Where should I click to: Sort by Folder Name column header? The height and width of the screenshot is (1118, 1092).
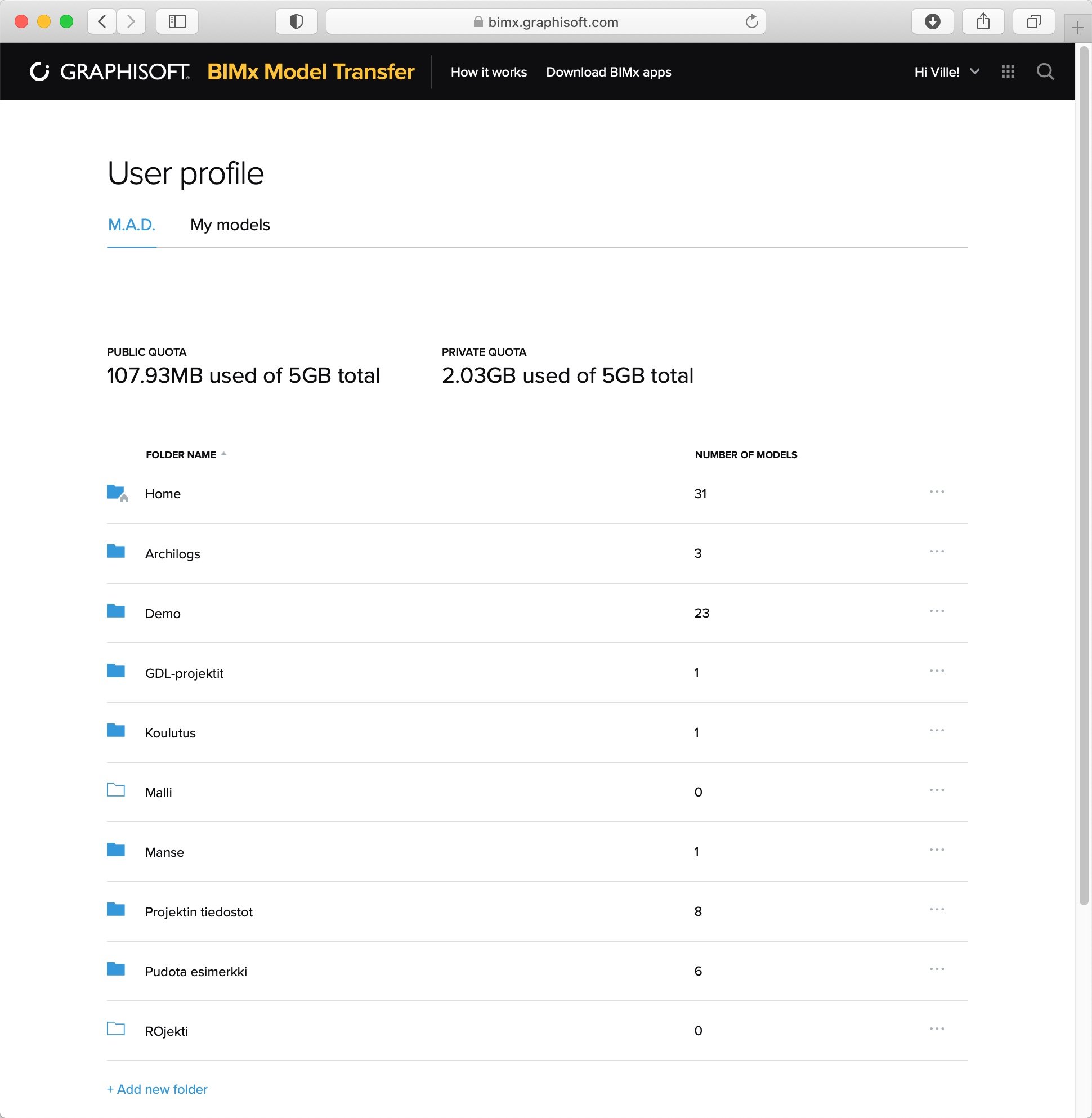(186, 455)
